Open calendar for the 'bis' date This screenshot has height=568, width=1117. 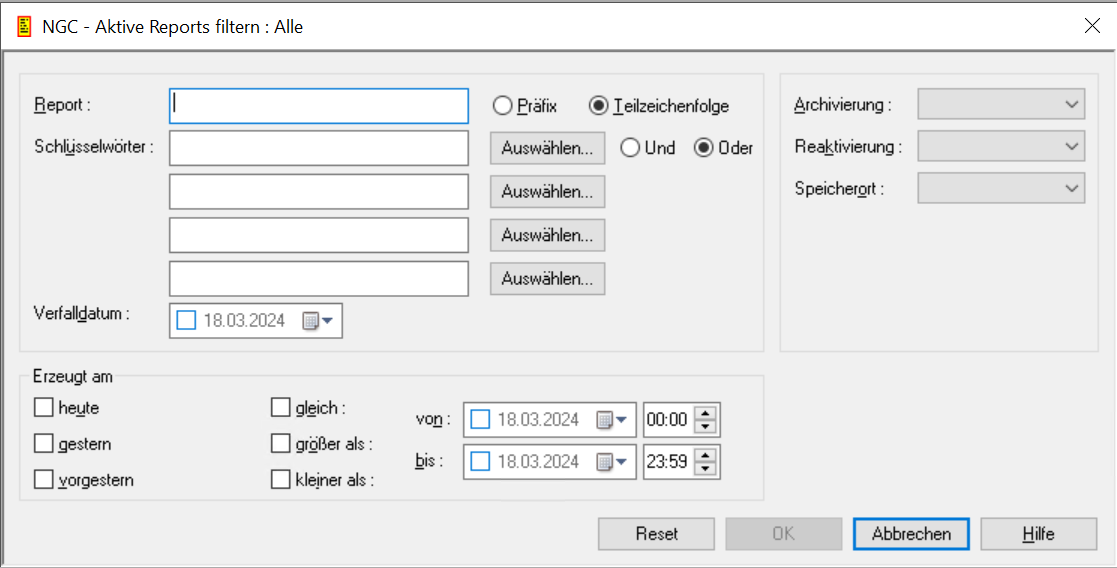click(611, 462)
